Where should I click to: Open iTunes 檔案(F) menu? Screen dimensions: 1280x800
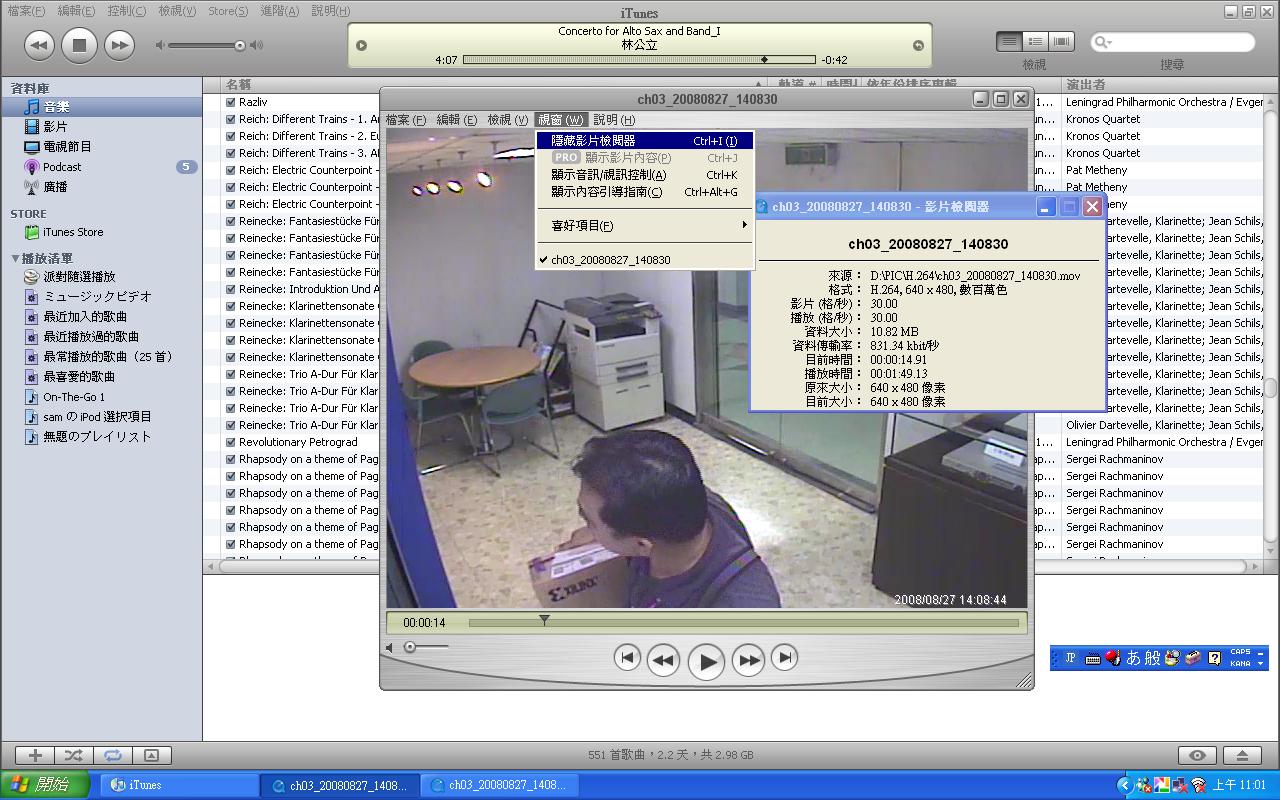pos(26,11)
